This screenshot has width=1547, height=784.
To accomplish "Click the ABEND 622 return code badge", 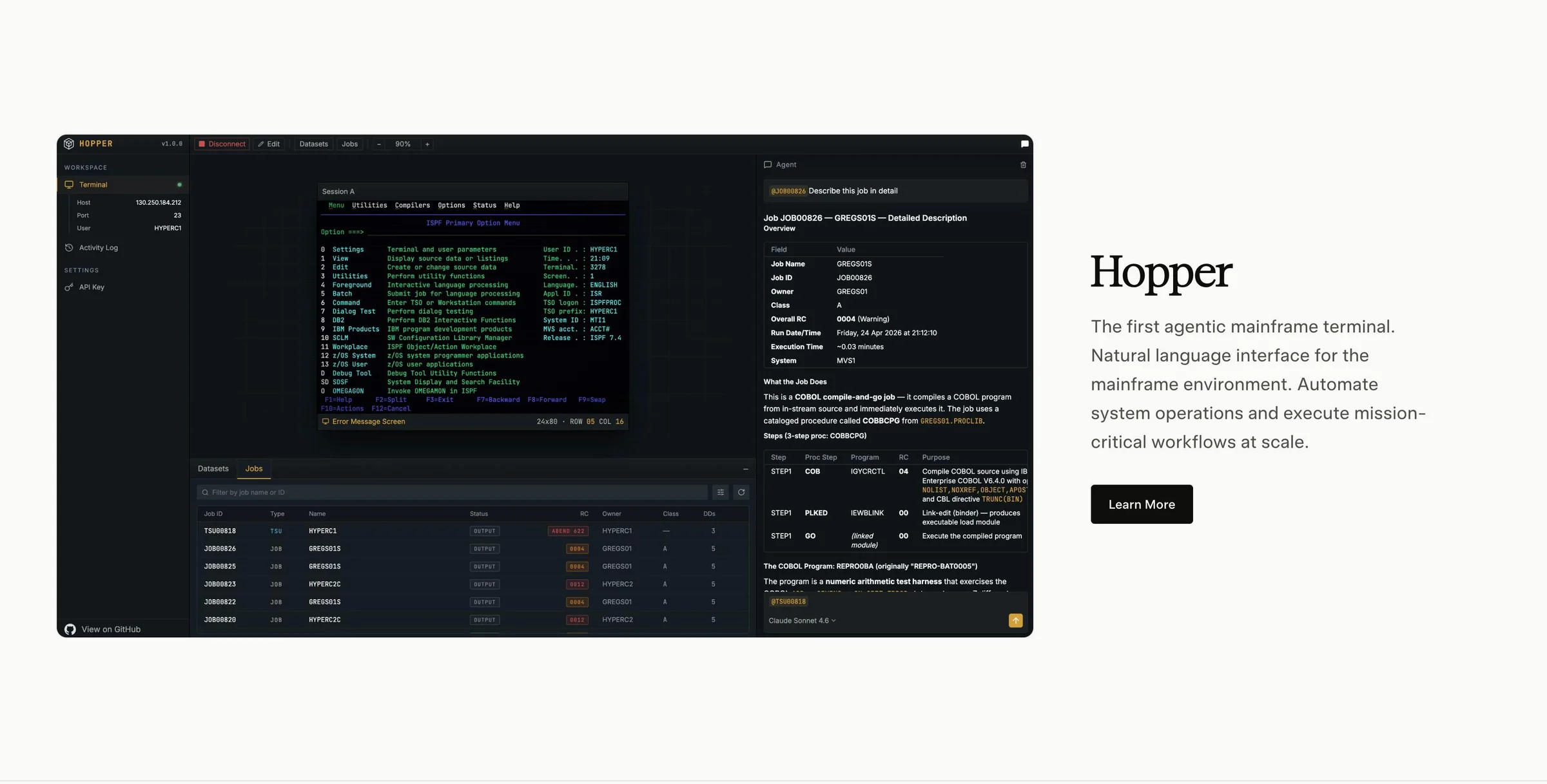I will 568,531.
